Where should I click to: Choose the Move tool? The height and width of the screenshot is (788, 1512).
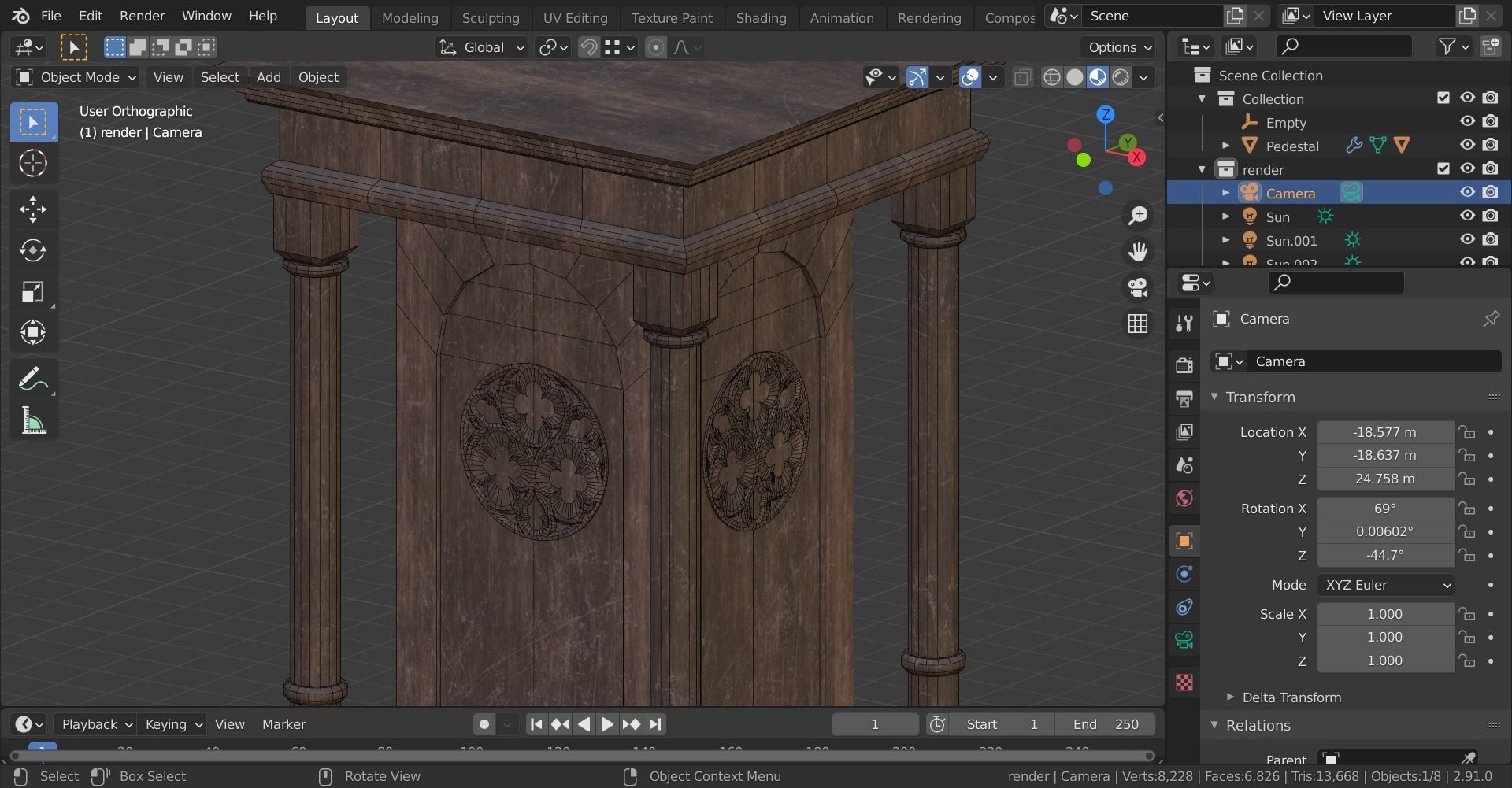click(x=33, y=209)
